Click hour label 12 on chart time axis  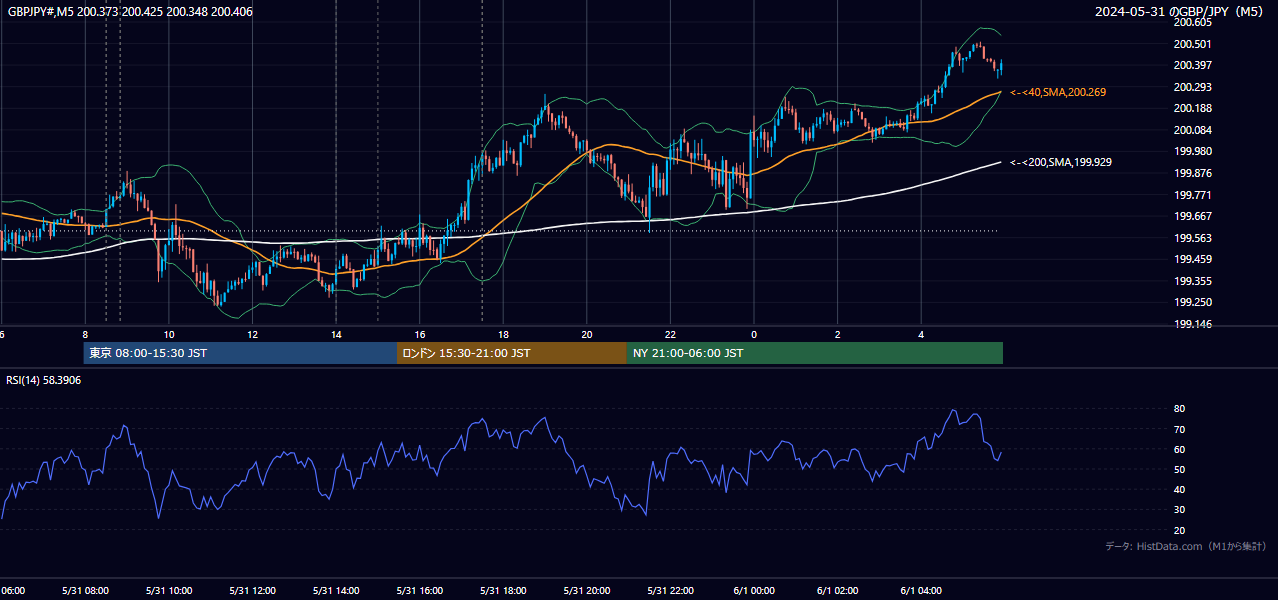(x=253, y=334)
